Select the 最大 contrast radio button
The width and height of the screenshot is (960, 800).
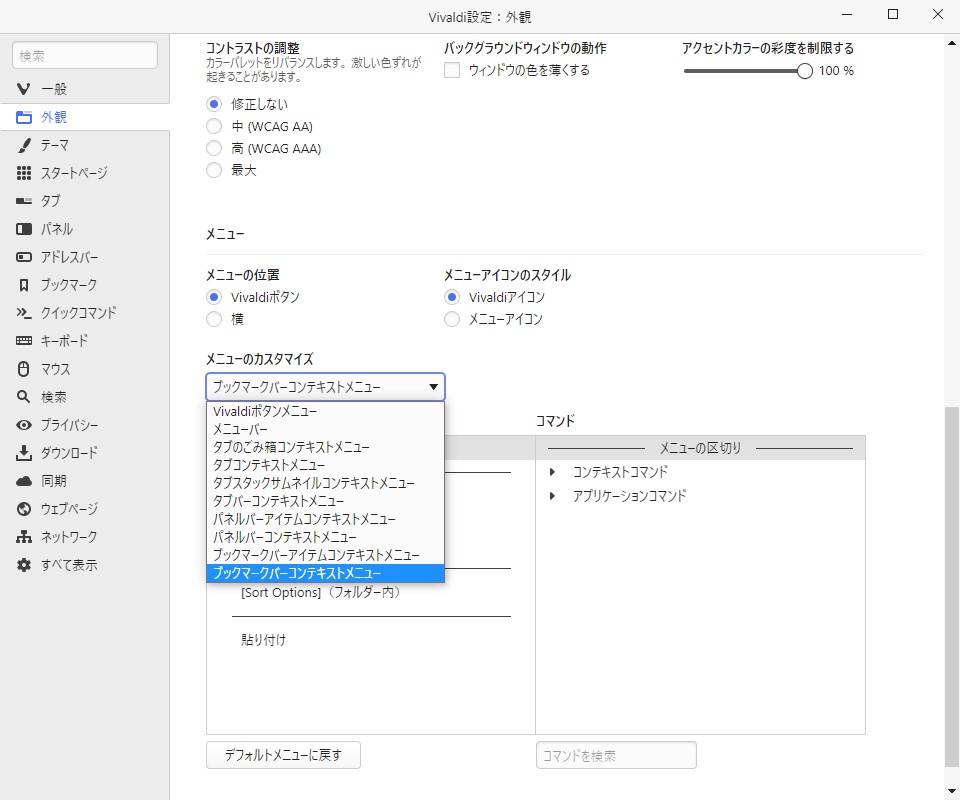tap(214, 170)
